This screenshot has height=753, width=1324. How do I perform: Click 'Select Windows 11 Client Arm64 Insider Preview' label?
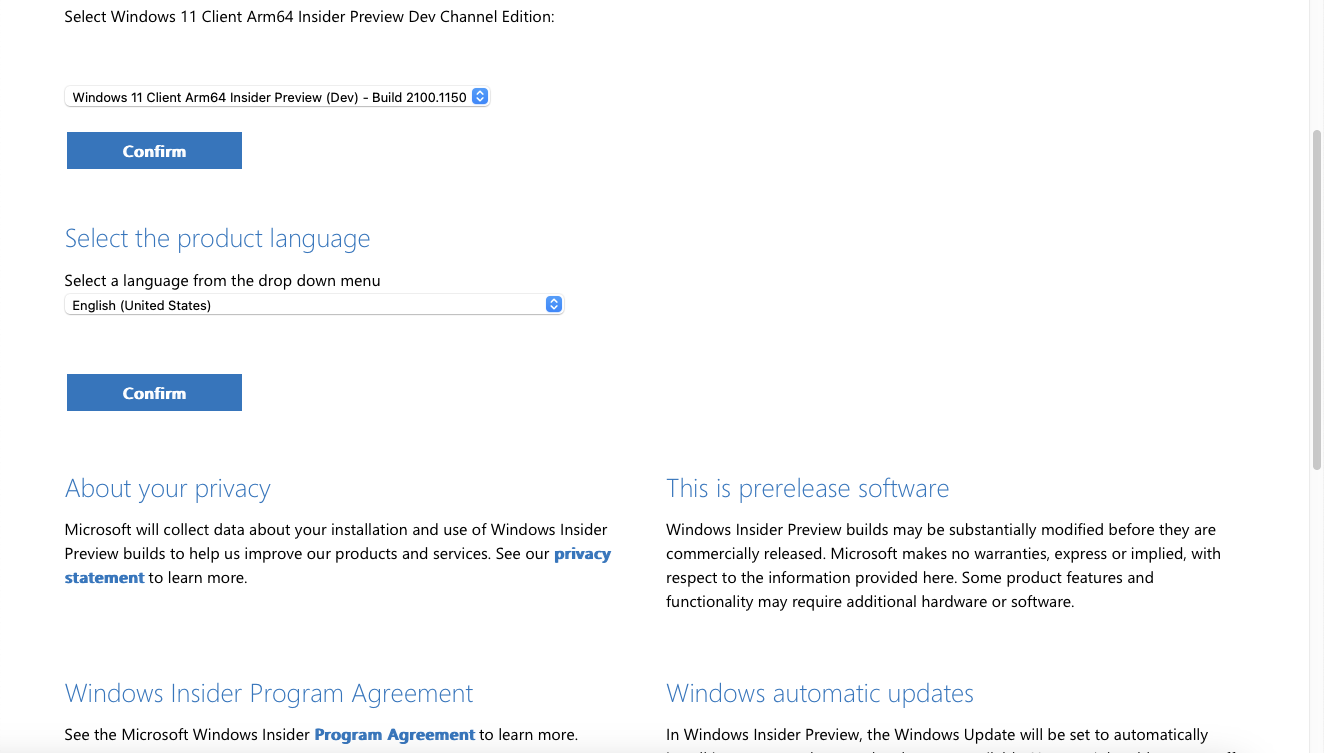pyautogui.click(x=309, y=17)
